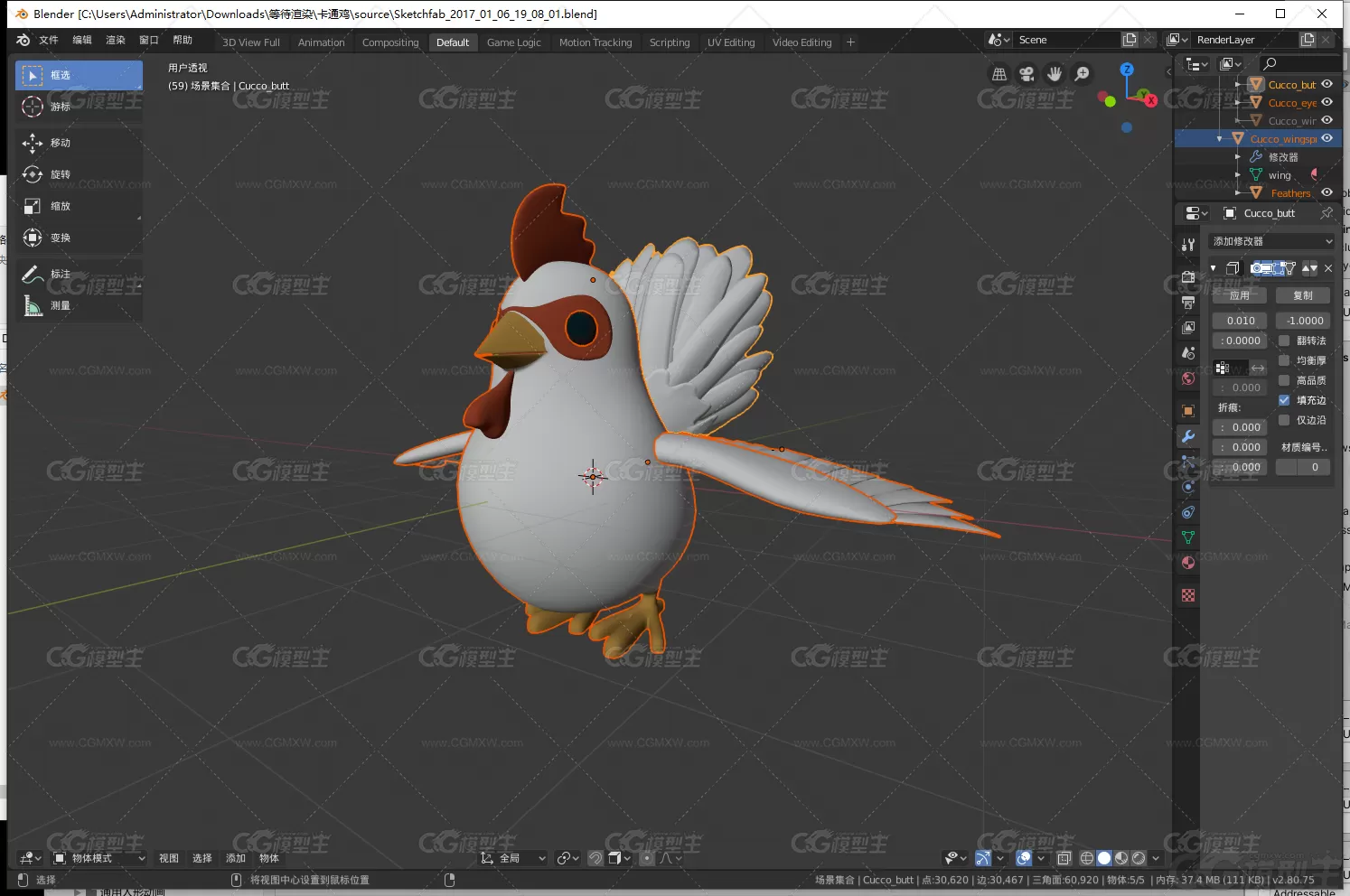Image resolution: width=1350 pixels, height=896 pixels.
Task: Open the World properties tab
Action: coord(1188,378)
